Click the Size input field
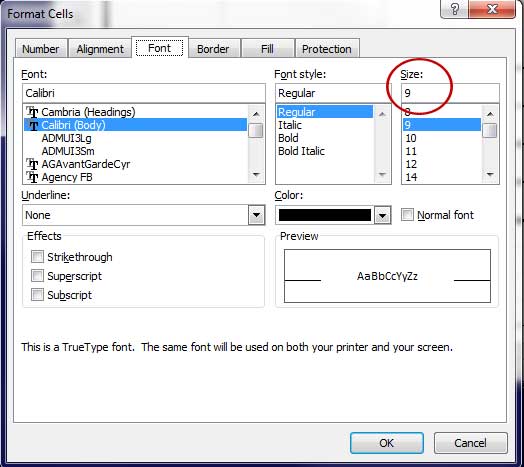 (x=450, y=93)
